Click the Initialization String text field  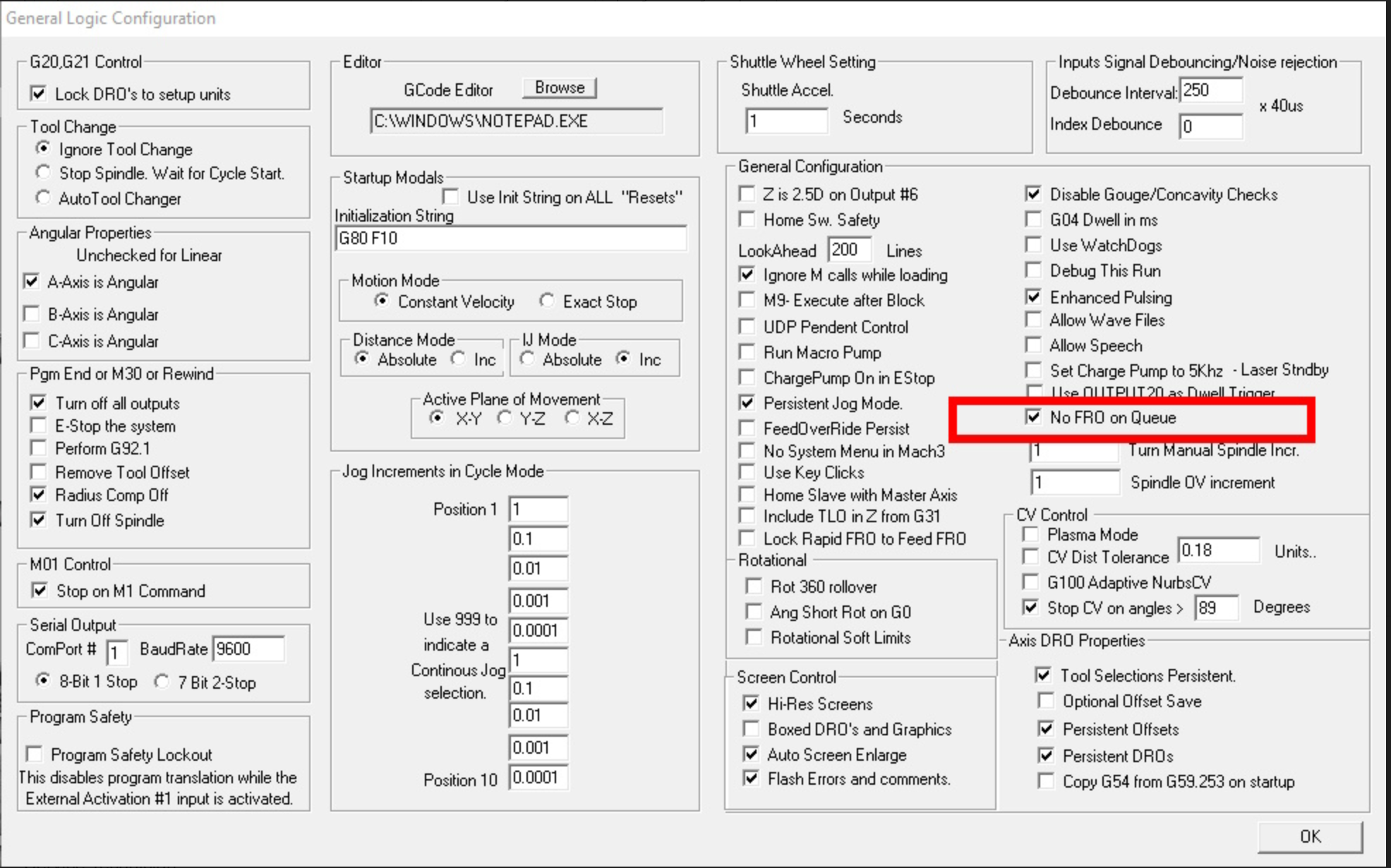[x=510, y=239]
